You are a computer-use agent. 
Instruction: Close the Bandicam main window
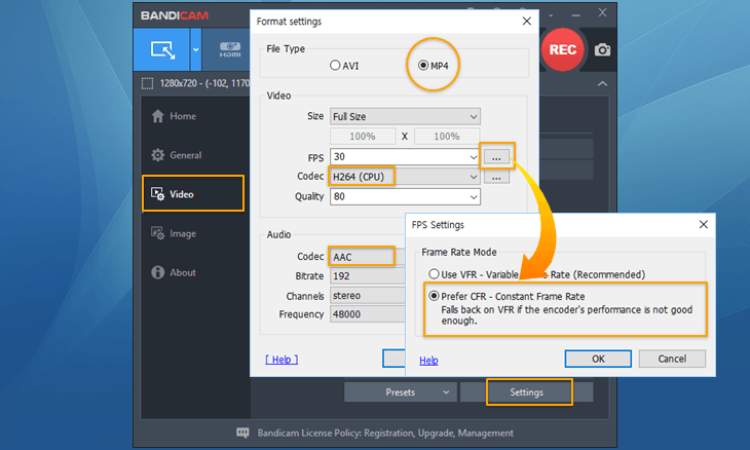click(602, 13)
